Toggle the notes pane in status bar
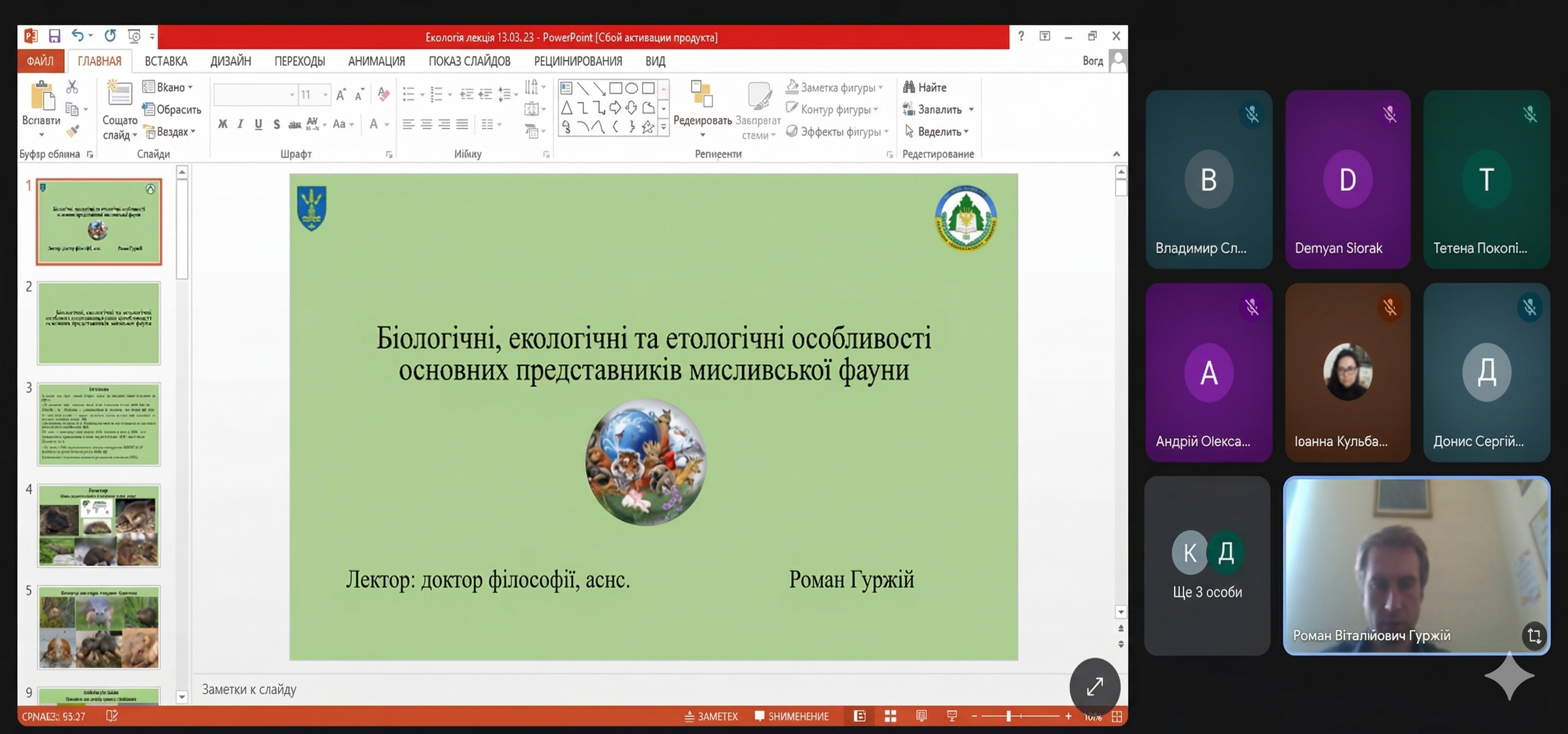Image resolution: width=1568 pixels, height=734 pixels. point(711,716)
